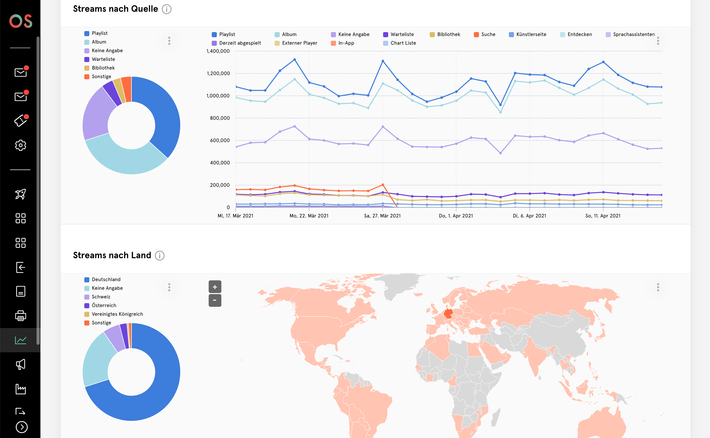Click the rocket icon in sidebar
Screen dimensions: 710x438
pyautogui.click(x=20, y=194)
